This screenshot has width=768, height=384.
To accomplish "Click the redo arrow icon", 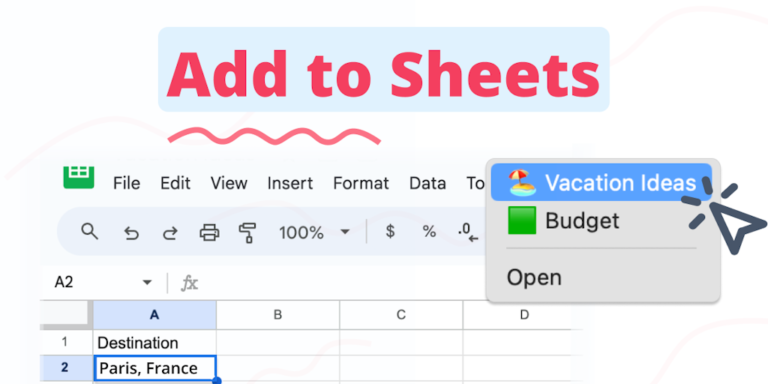I will (169, 232).
